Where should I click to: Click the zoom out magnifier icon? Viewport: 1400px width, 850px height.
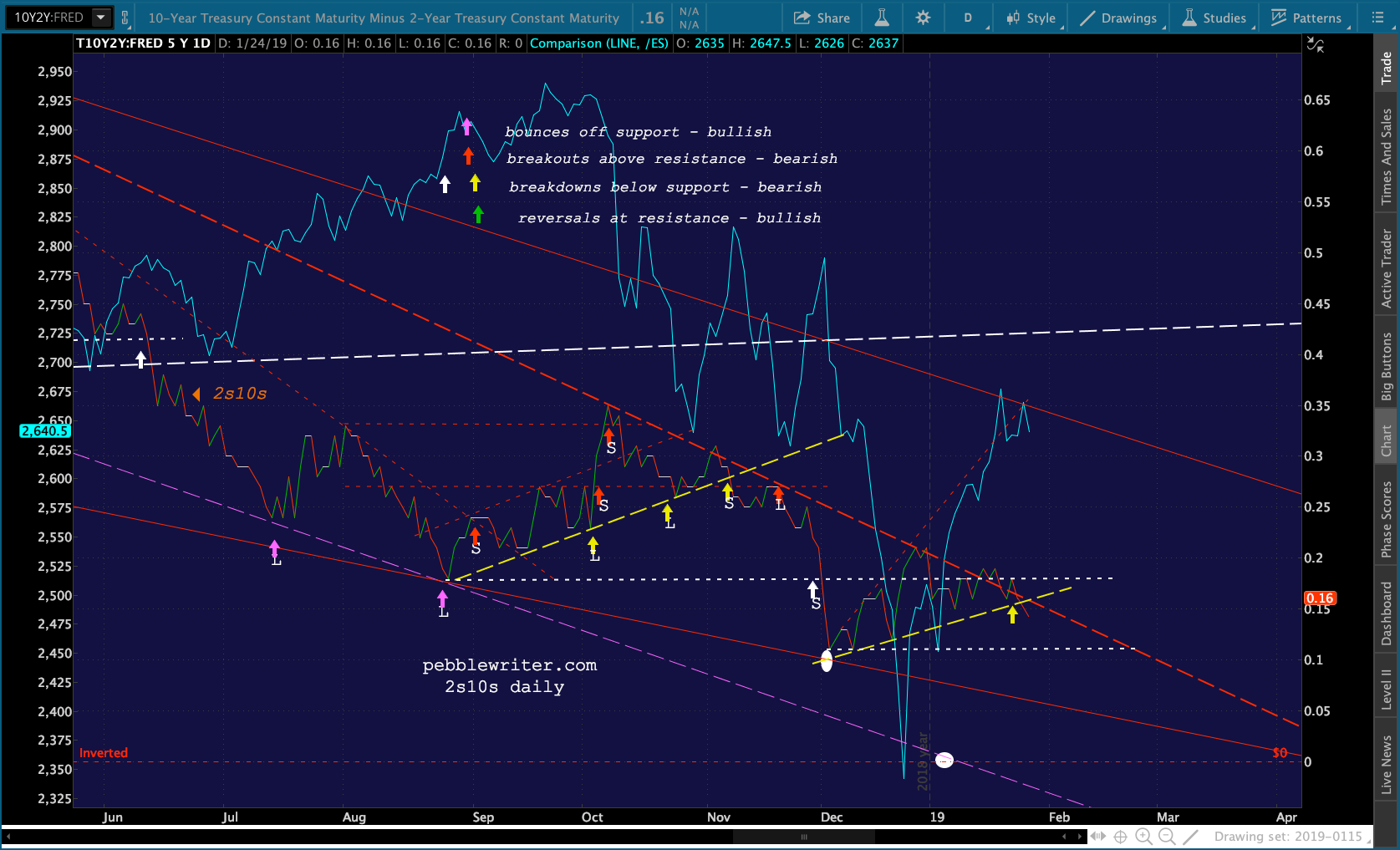[x=1167, y=837]
